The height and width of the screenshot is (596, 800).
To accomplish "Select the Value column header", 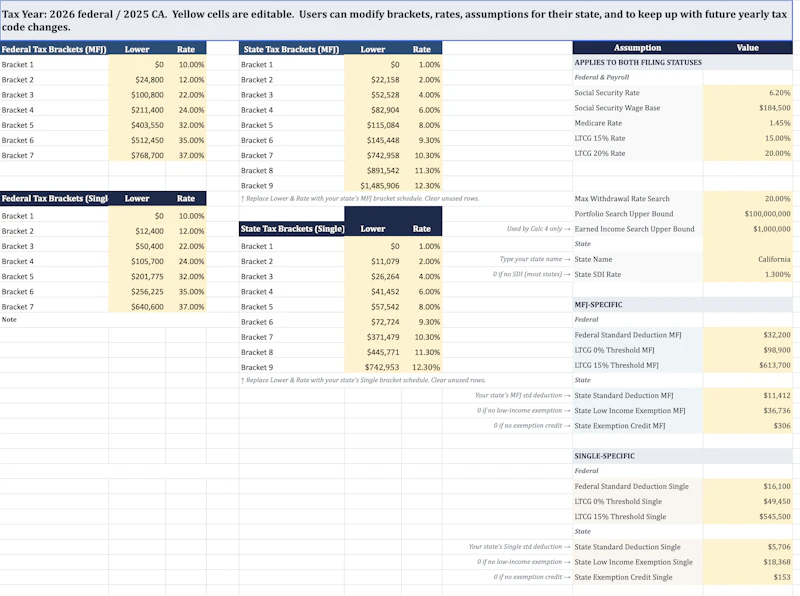I will [x=747, y=47].
